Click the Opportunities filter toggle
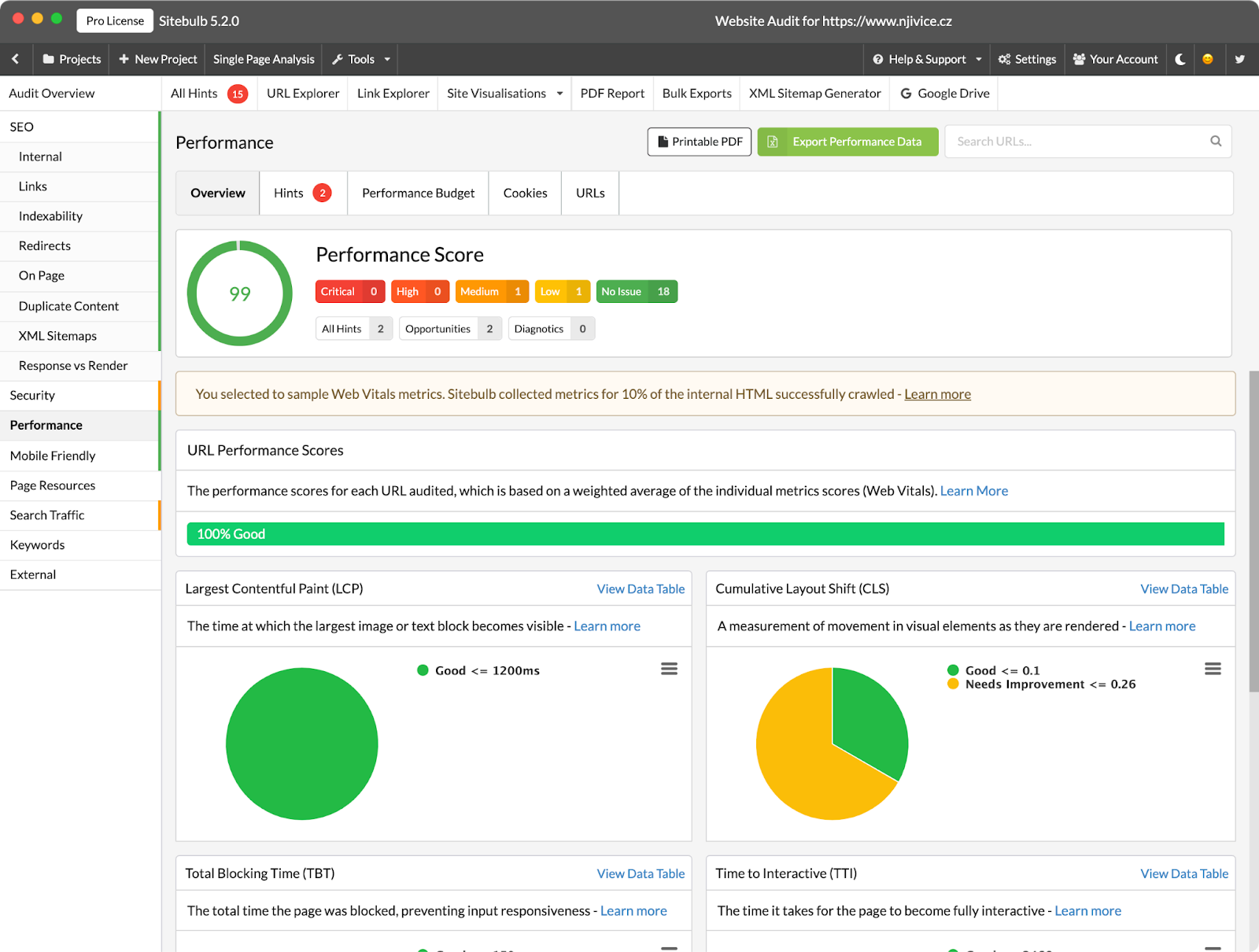The image size is (1259, 952). tap(449, 328)
